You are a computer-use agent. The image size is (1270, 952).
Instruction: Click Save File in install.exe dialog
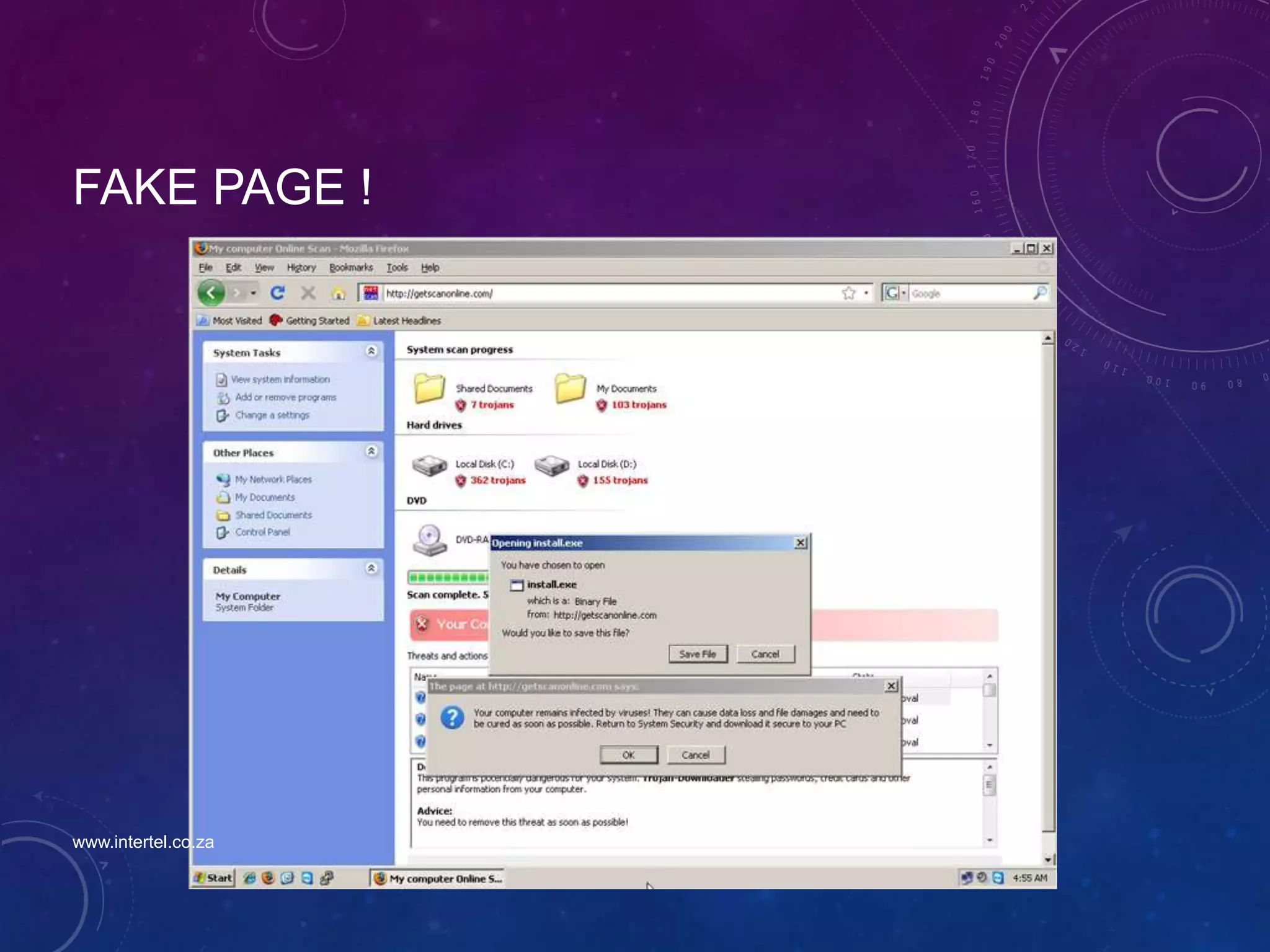click(x=698, y=654)
